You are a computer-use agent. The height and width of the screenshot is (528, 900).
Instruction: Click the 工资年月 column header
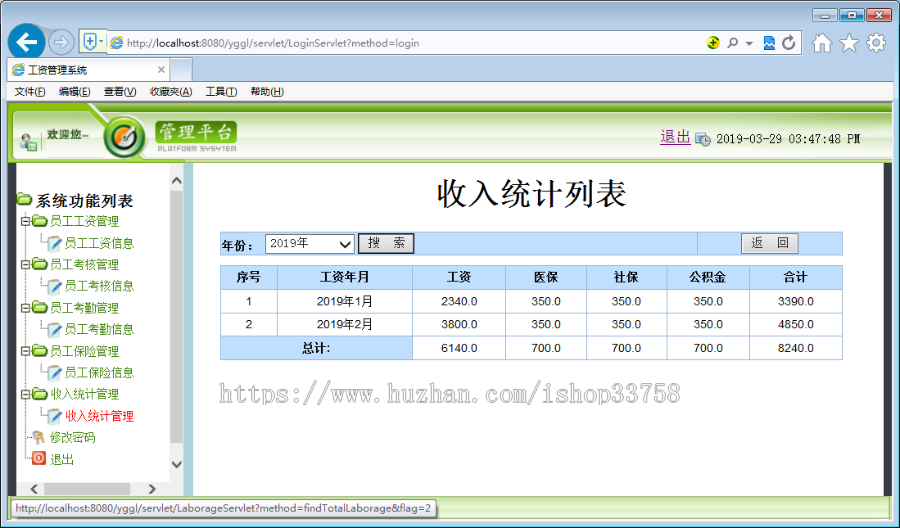(x=344, y=278)
